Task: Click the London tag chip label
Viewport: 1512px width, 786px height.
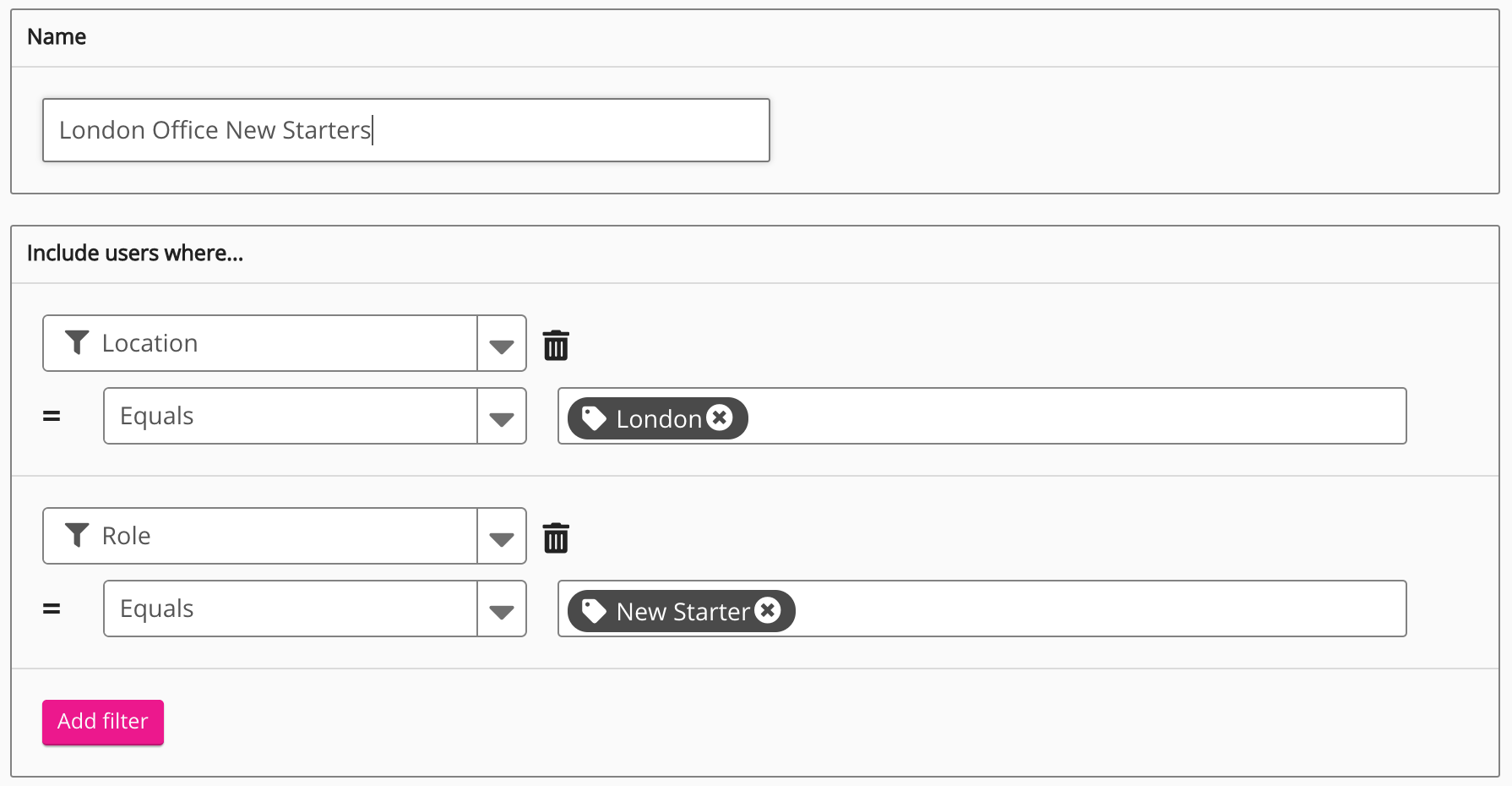Action: pos(659,418)
